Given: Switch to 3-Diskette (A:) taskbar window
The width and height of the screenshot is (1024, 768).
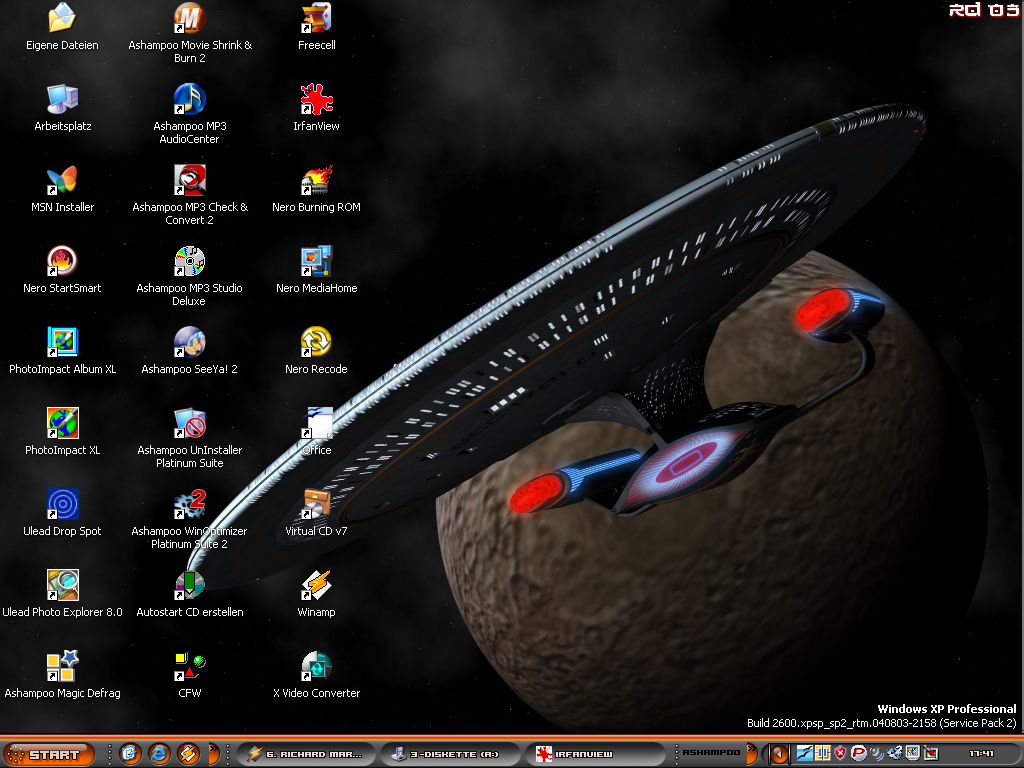Looking at the screenshot, I should click(x=449, y=754).
